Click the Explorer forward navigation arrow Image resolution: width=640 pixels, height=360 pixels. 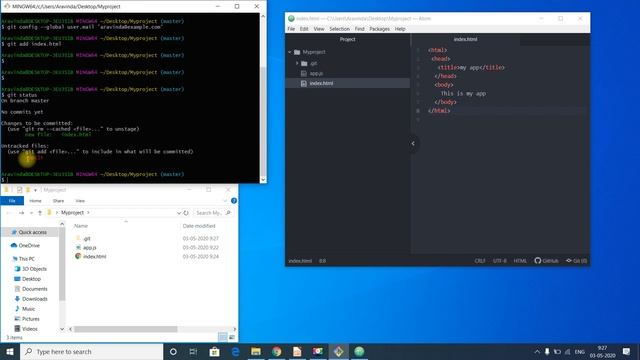[x=22, y=213]
